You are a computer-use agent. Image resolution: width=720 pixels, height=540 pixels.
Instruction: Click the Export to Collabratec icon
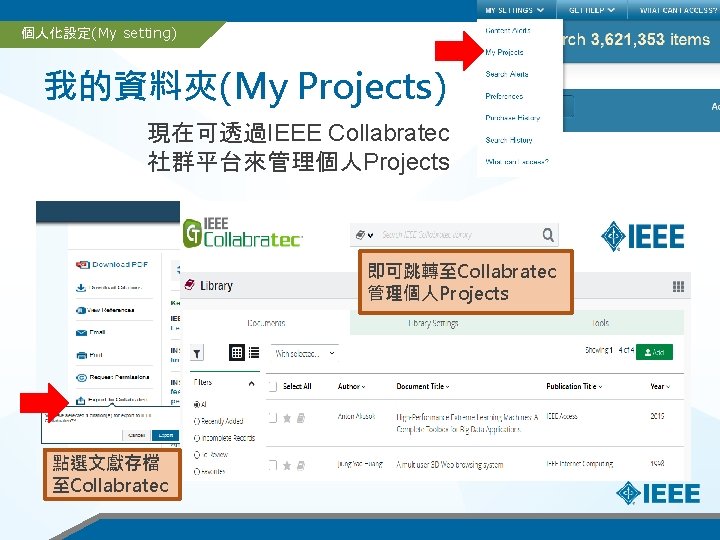pyautogui.click(x=80, y=400)
